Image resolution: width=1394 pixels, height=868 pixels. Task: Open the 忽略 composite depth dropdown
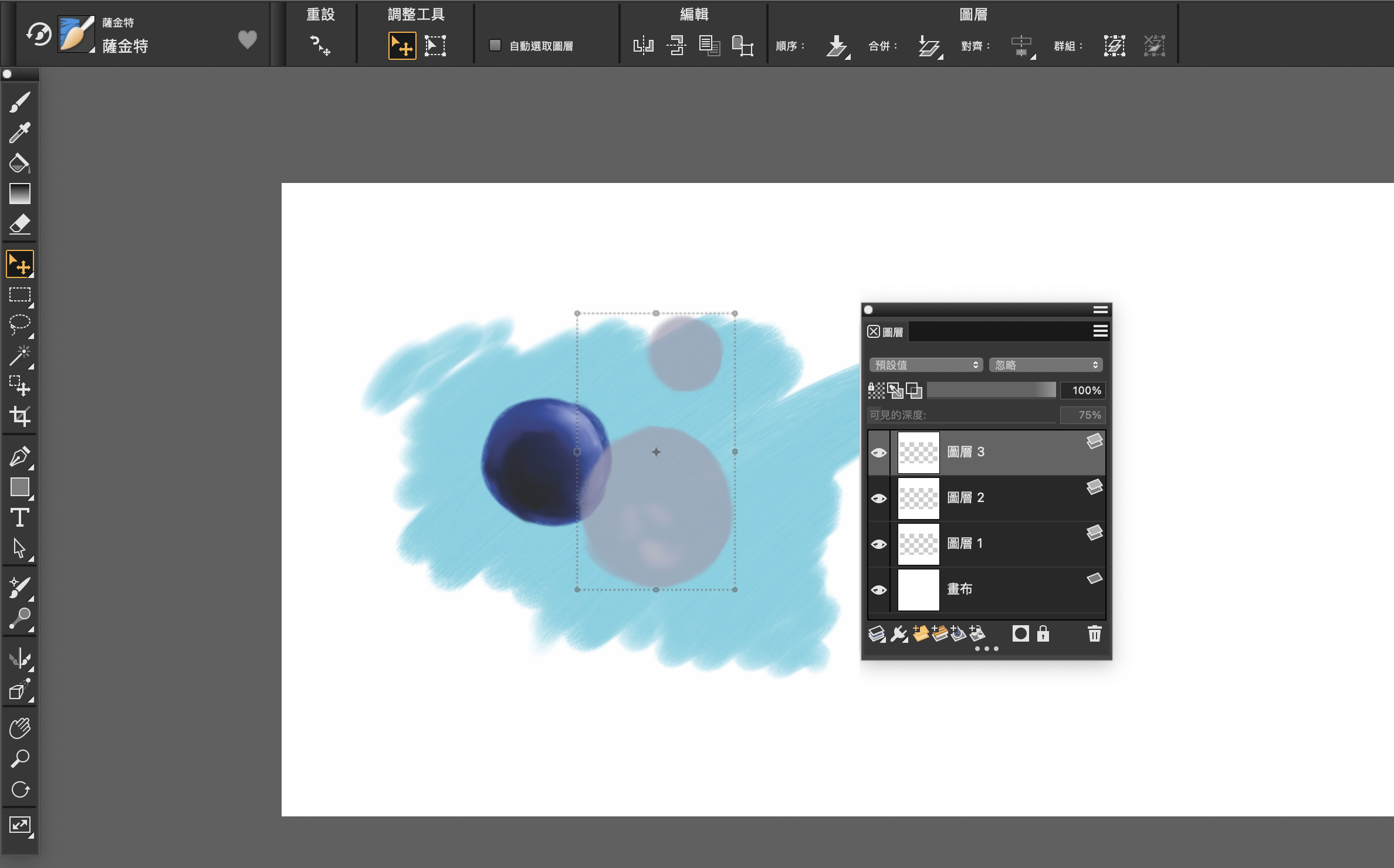click(x=1045, y=365)
